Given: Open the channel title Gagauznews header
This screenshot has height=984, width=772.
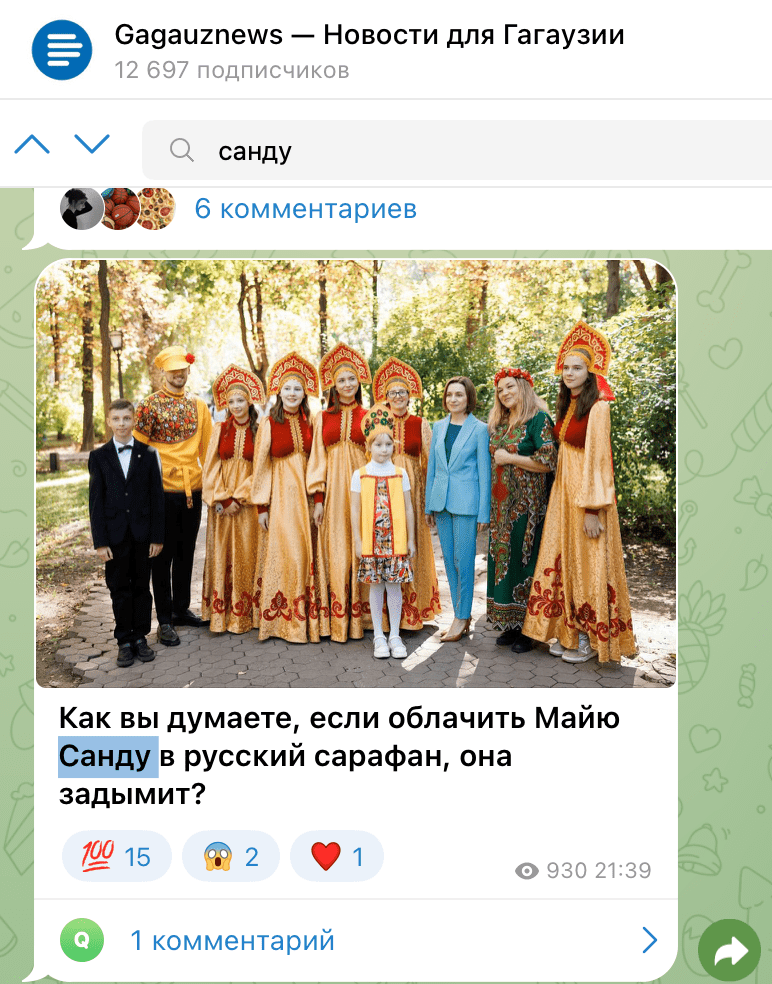Looking at the screenshot, I should click(369, 35).
